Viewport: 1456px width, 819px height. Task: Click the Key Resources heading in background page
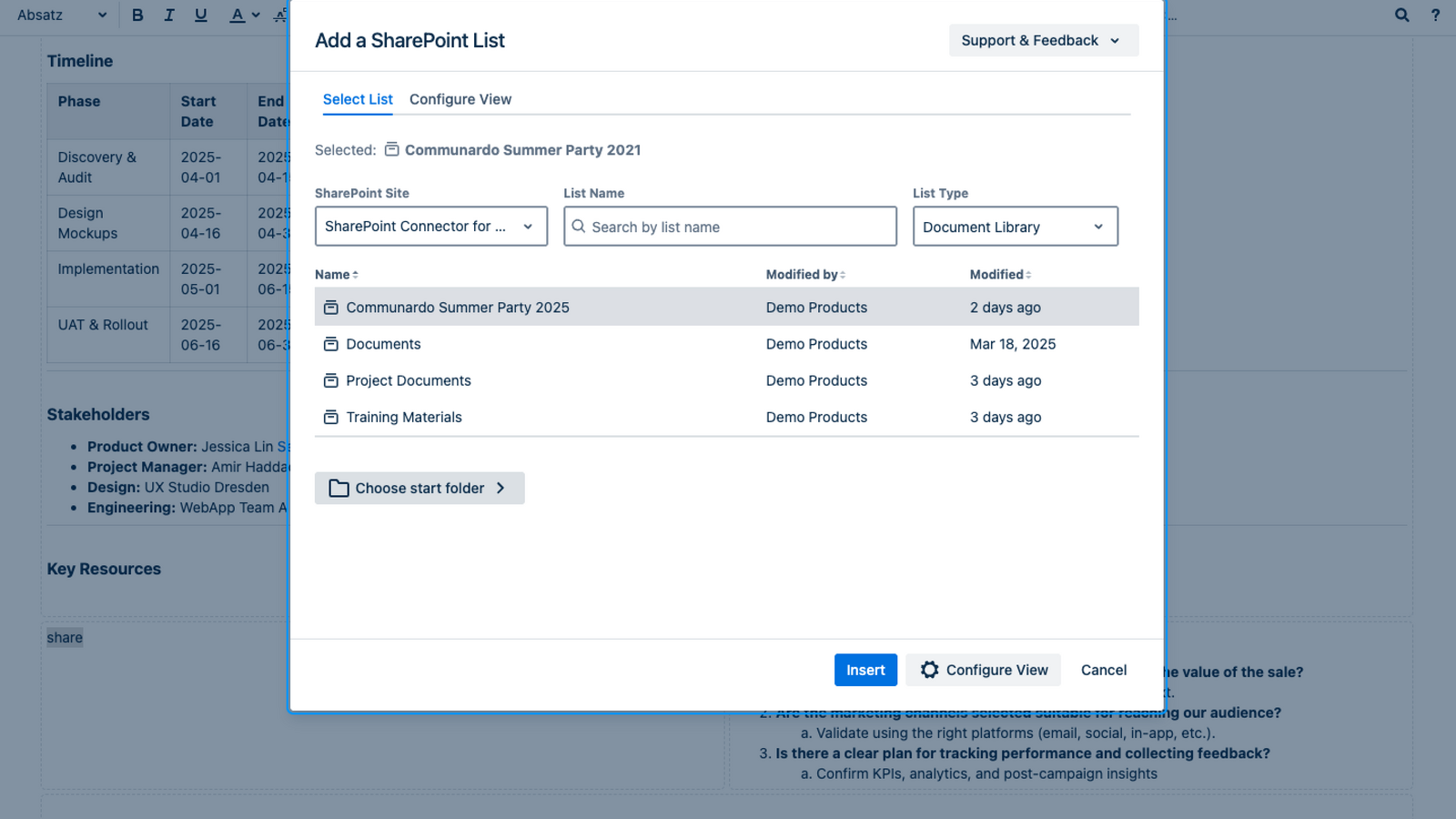click(104, 569)
